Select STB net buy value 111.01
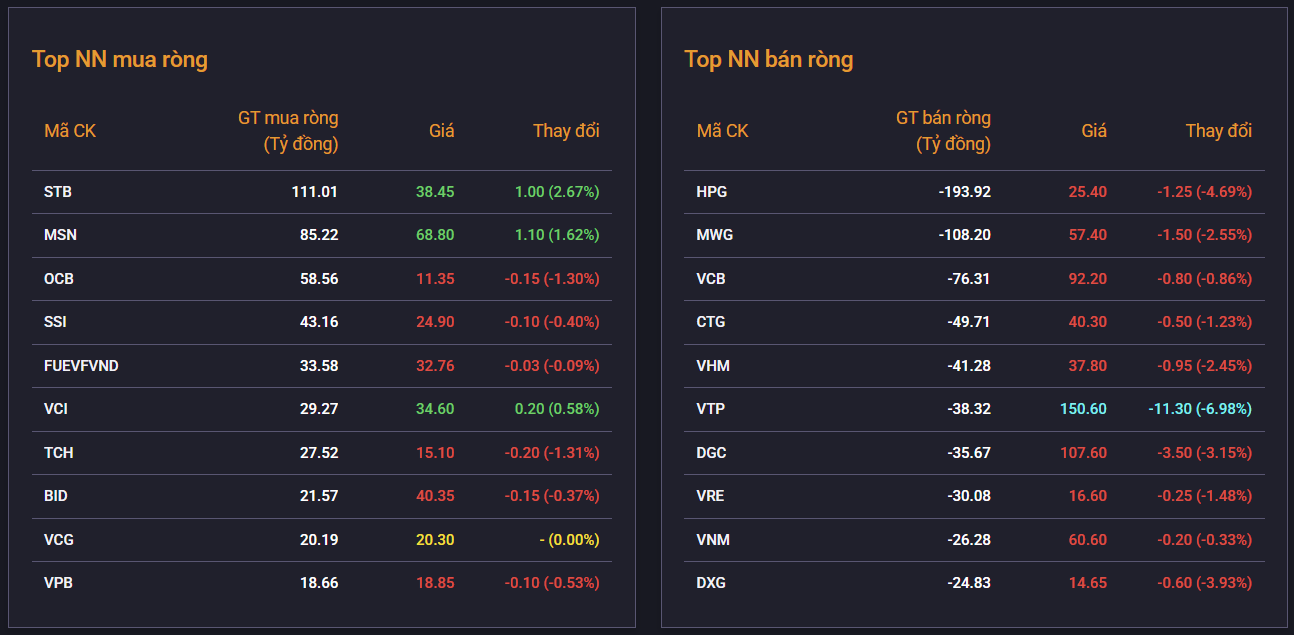This screenshot has width=1294, height=635. point(313,191)
